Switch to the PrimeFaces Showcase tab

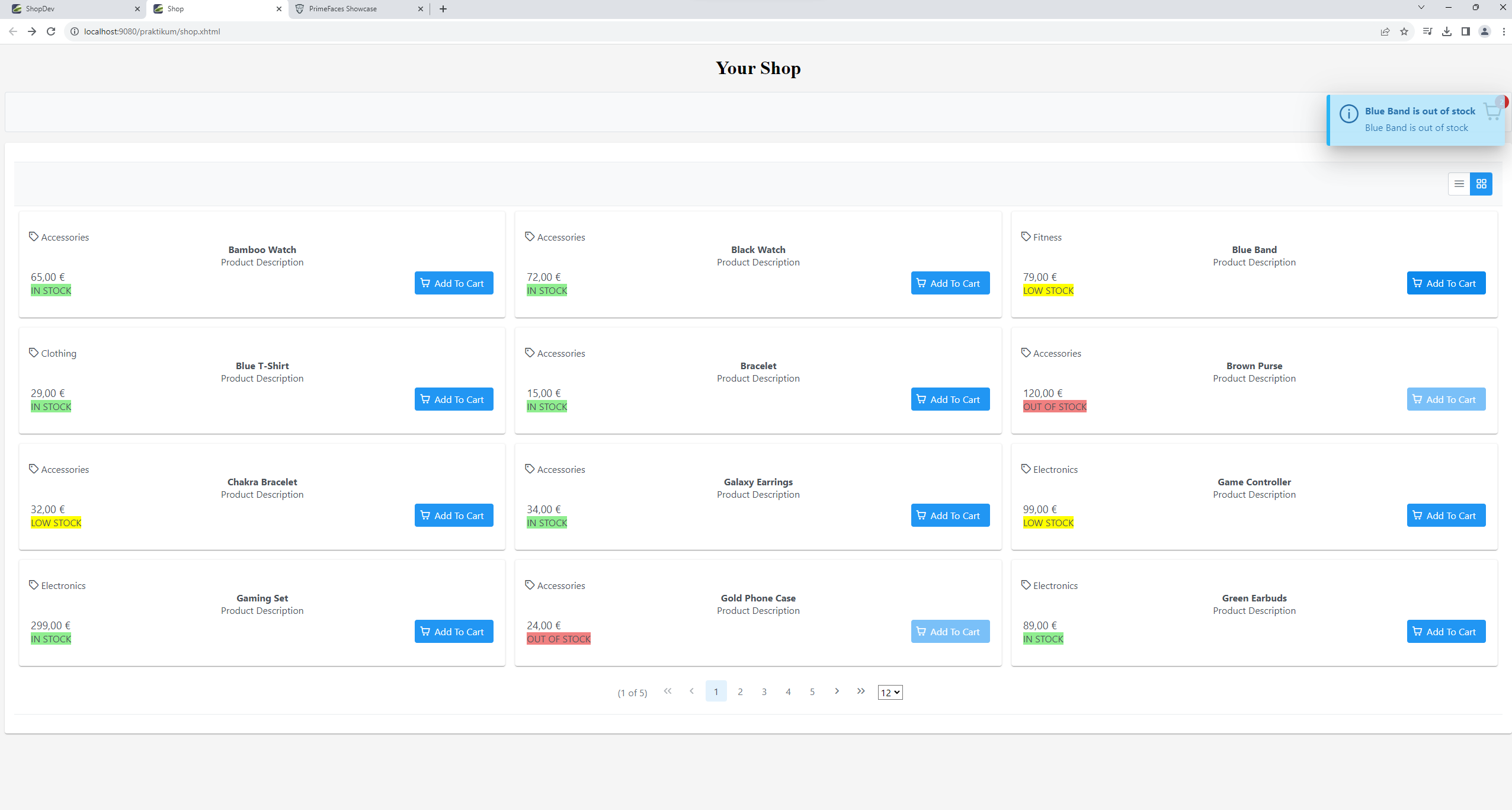click(x=358, y=9)
